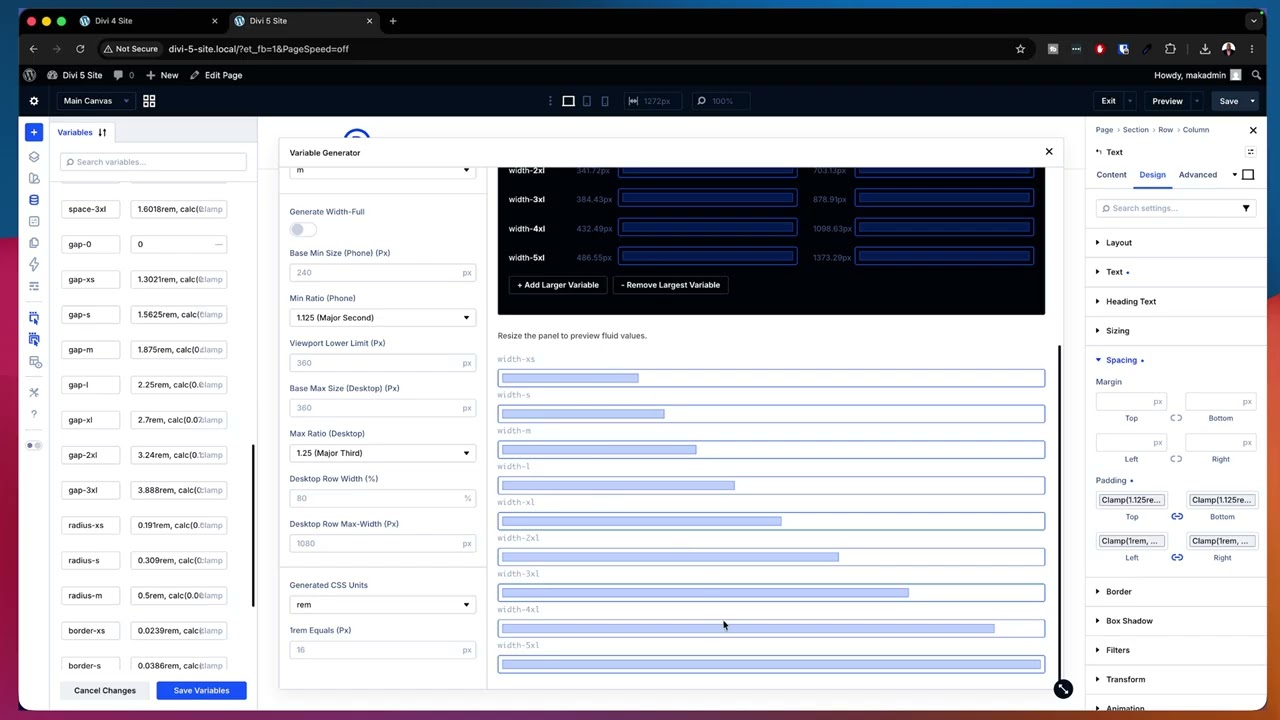
Task: Click the link icon between padding Top and Bottom
Action: (1177, 517)
